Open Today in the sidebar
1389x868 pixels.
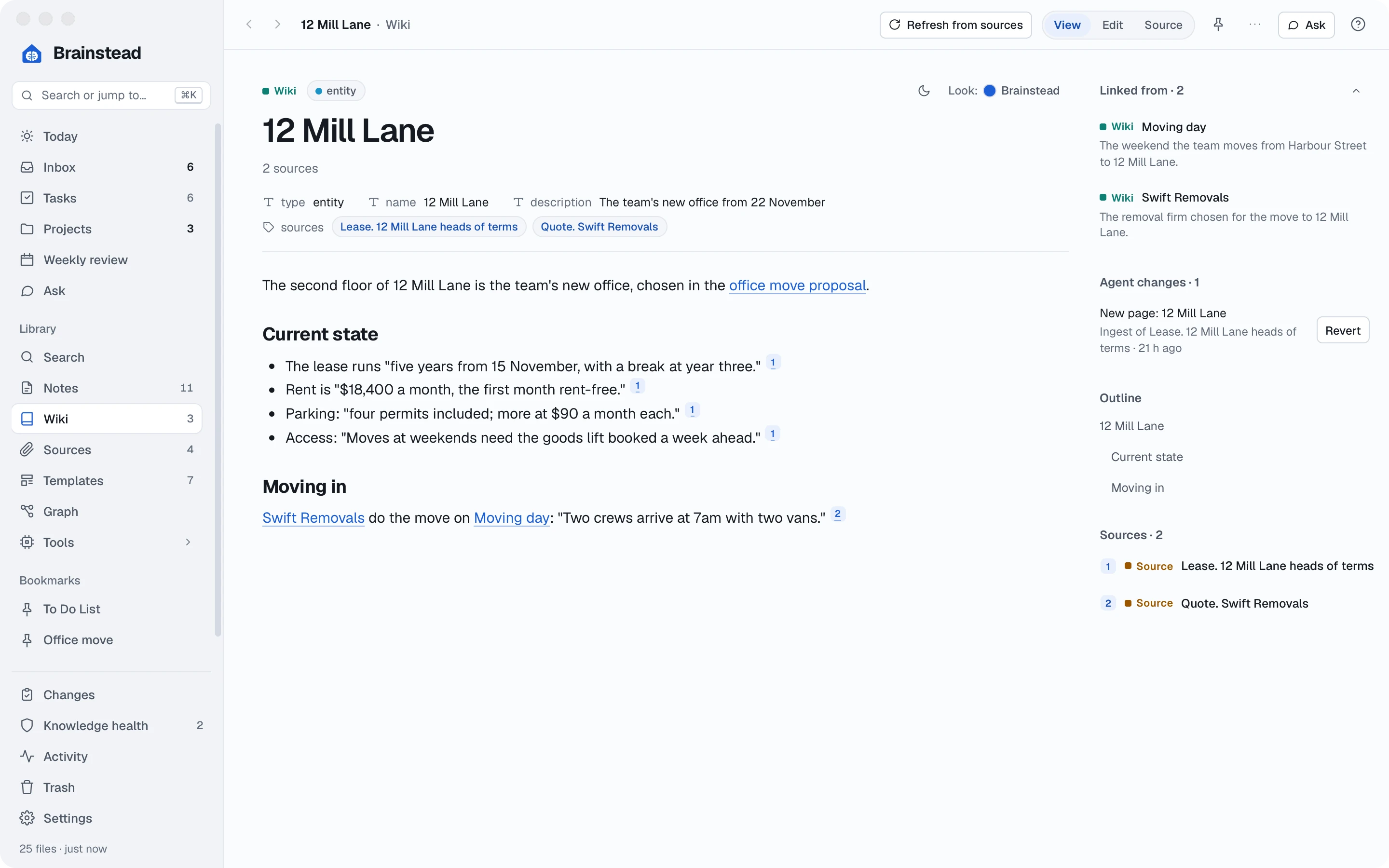click(106, 136)
